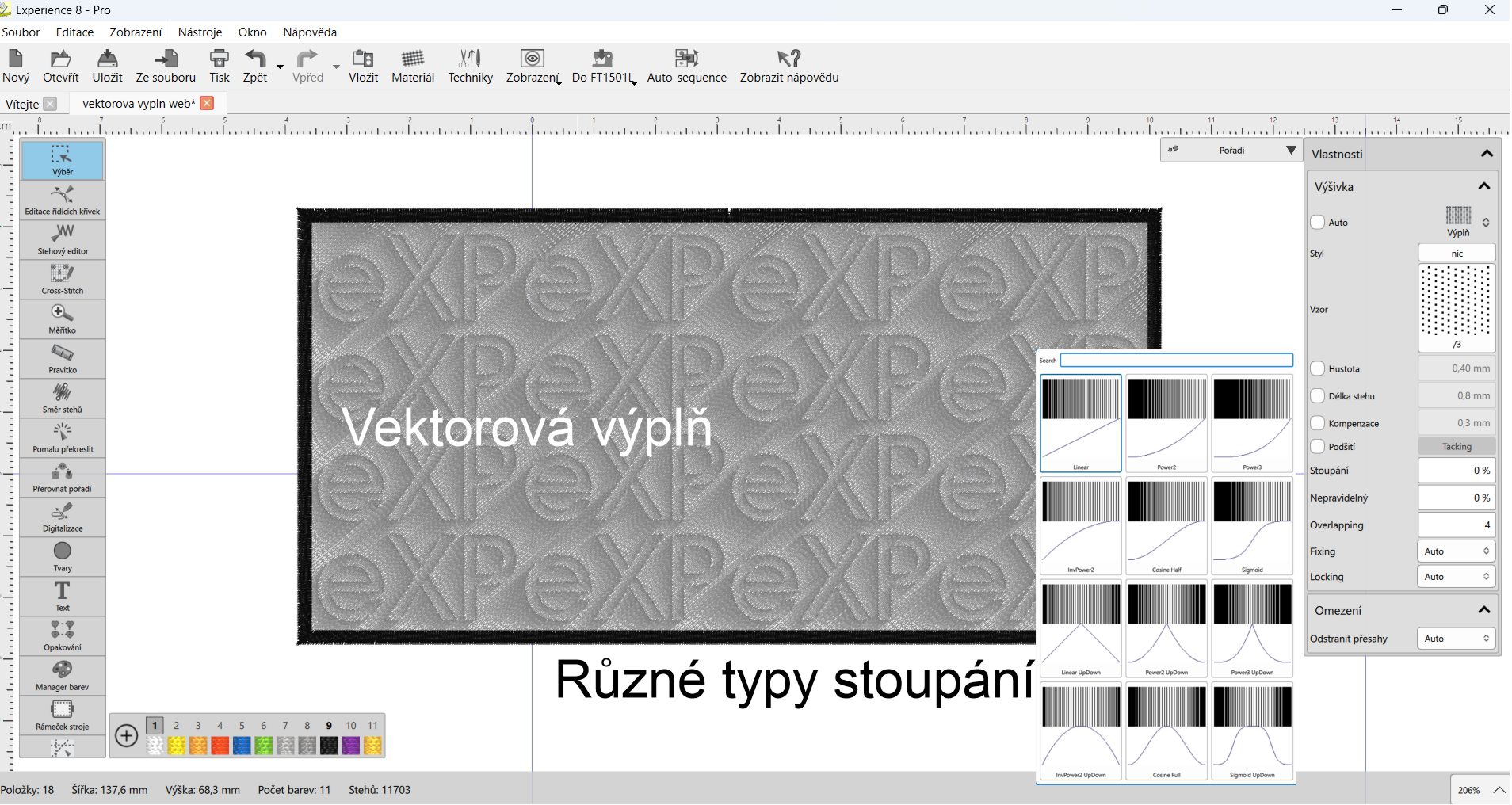This screenshot has height=805, width=1512.
Task: Pick the Směr stehů tool
Action: [x=63, y=399]
